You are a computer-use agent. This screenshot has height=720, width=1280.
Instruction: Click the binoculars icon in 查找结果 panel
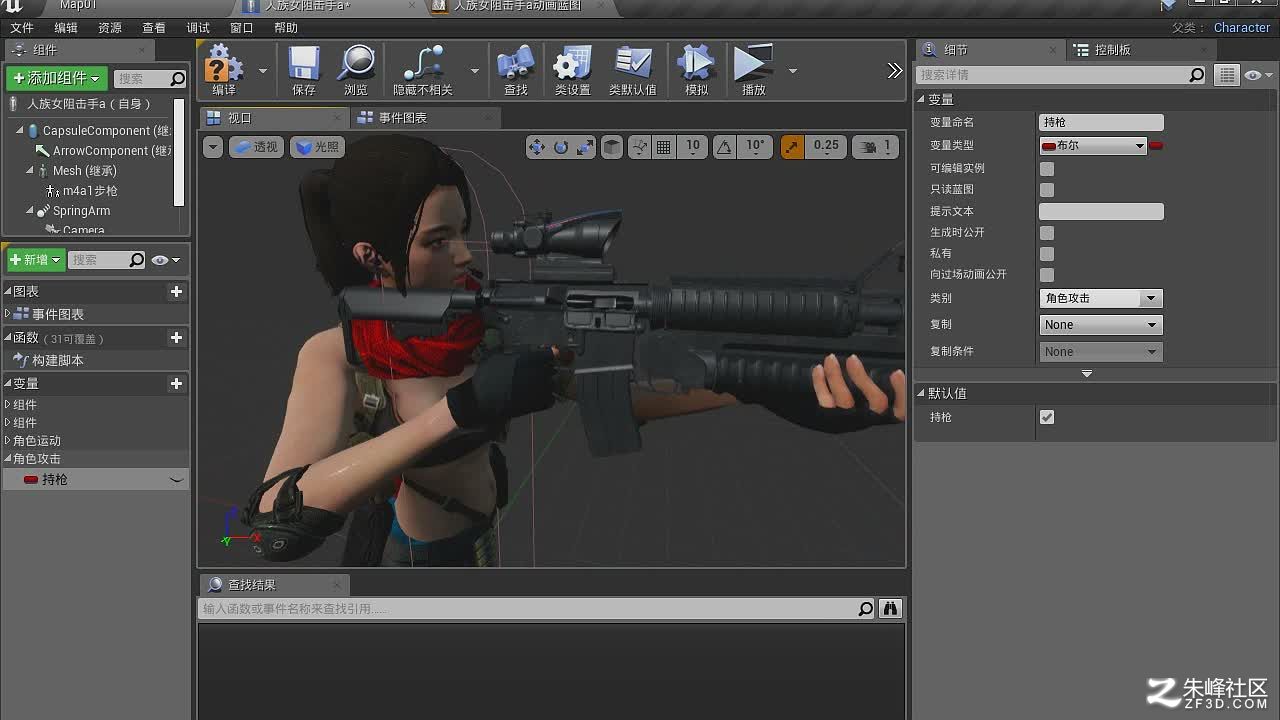[890, 608]
